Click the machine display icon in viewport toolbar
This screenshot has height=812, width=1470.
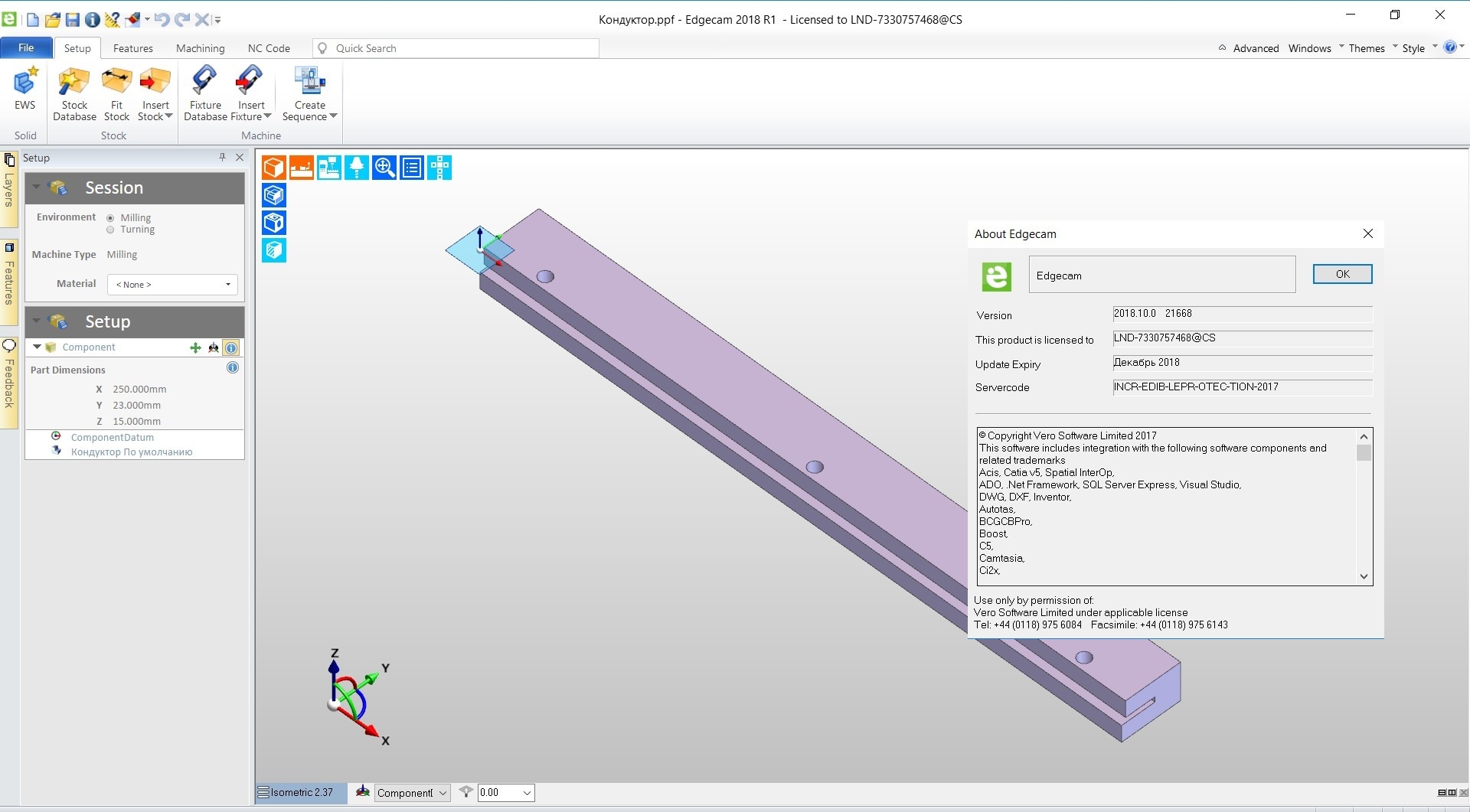(329, 168)
